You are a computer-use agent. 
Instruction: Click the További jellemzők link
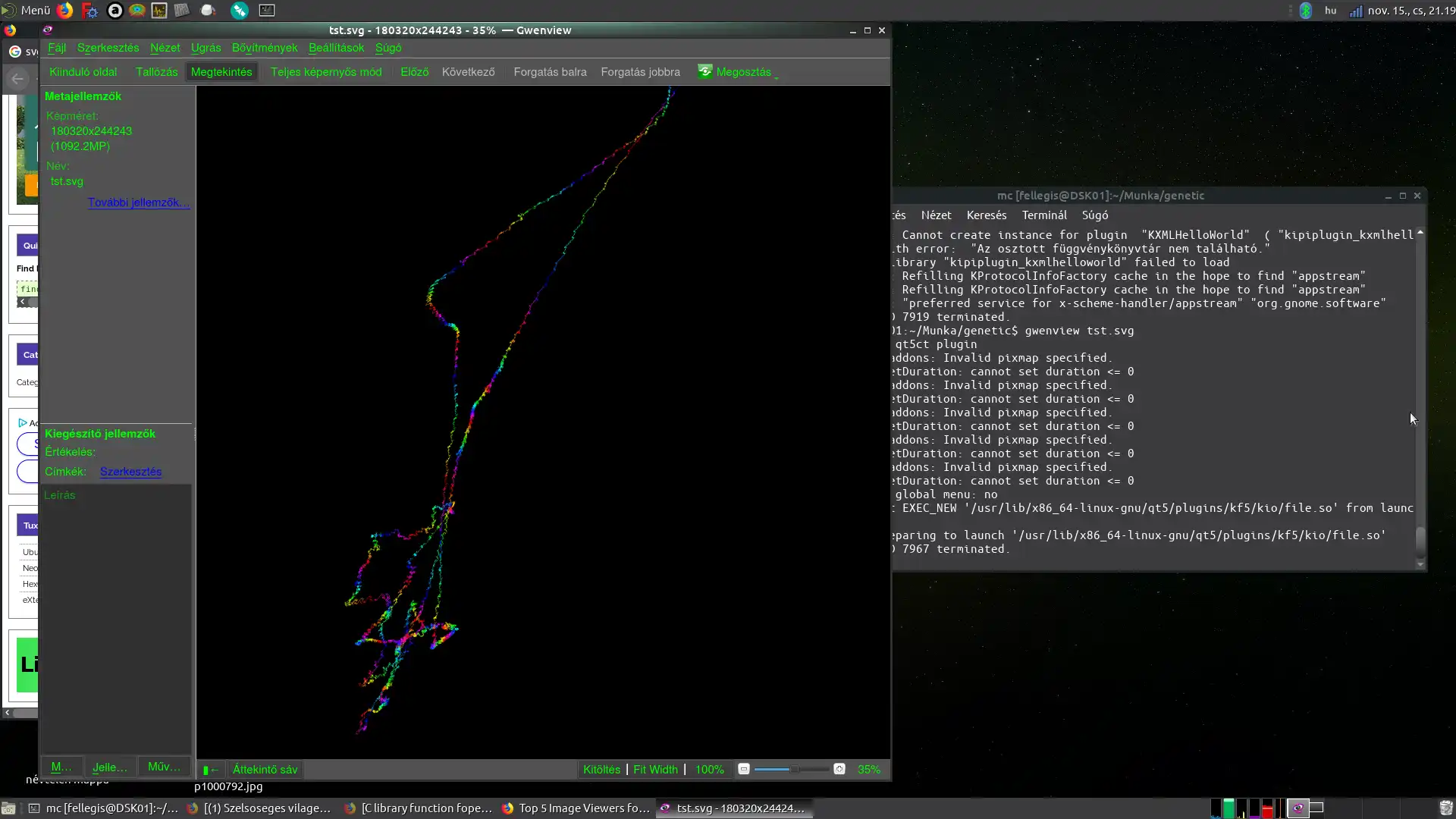[137, 202]
